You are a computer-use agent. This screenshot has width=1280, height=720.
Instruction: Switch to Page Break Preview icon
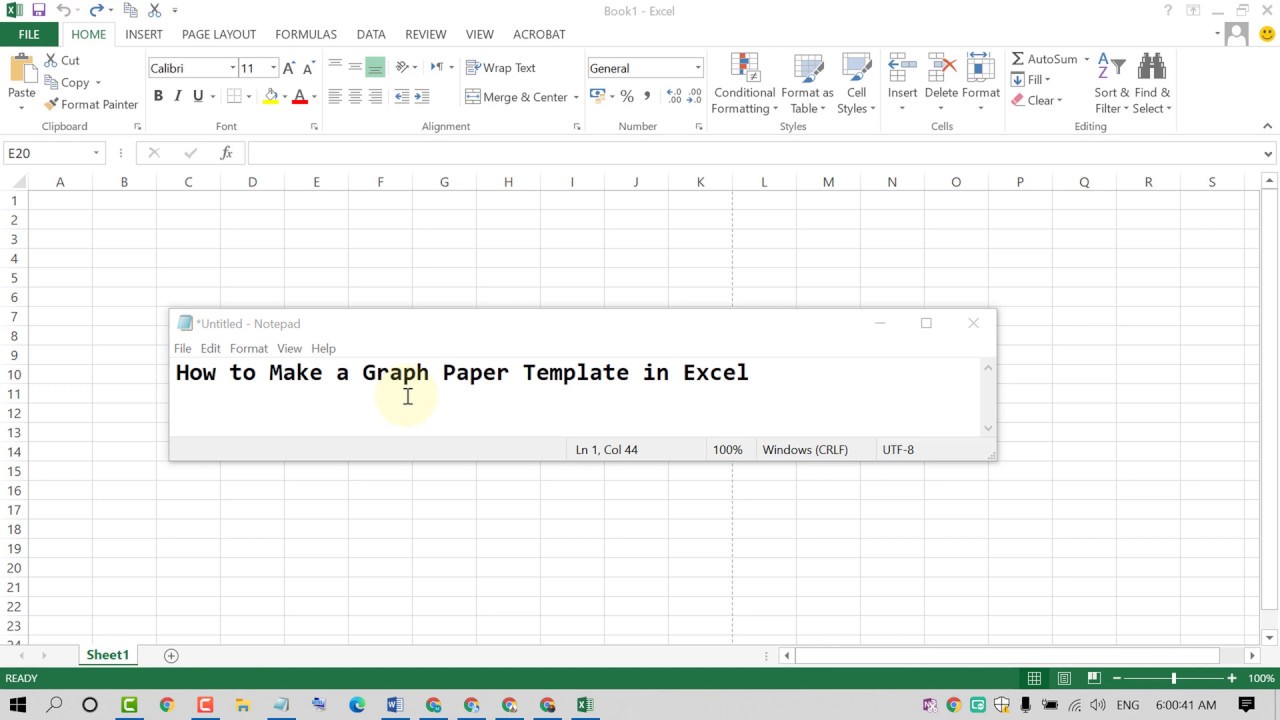[1094, 678]
